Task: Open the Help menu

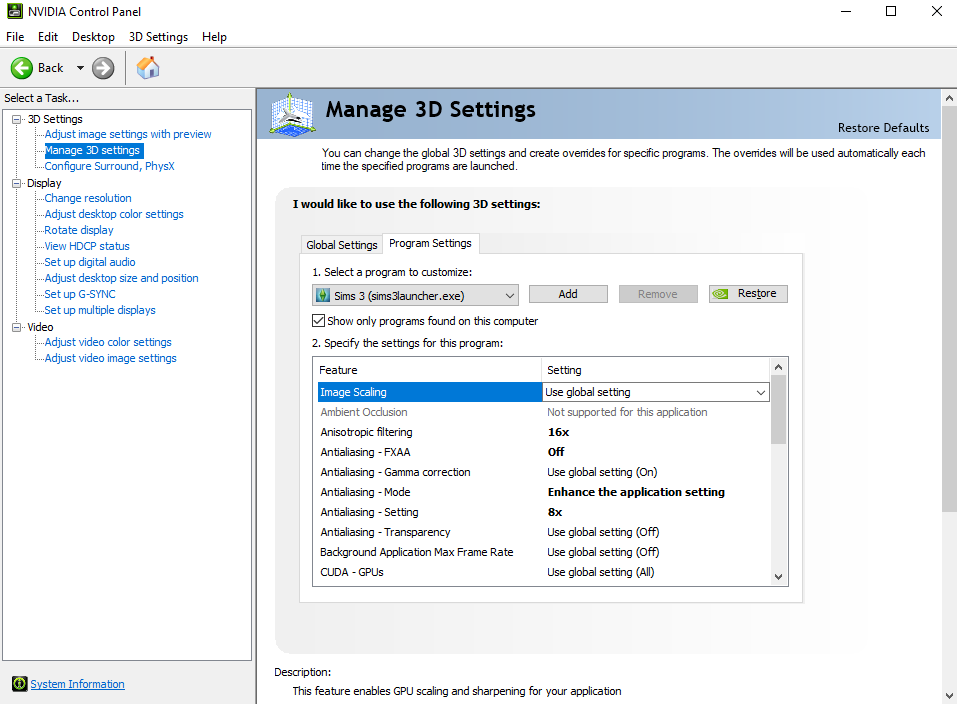Action: point(214,37)
